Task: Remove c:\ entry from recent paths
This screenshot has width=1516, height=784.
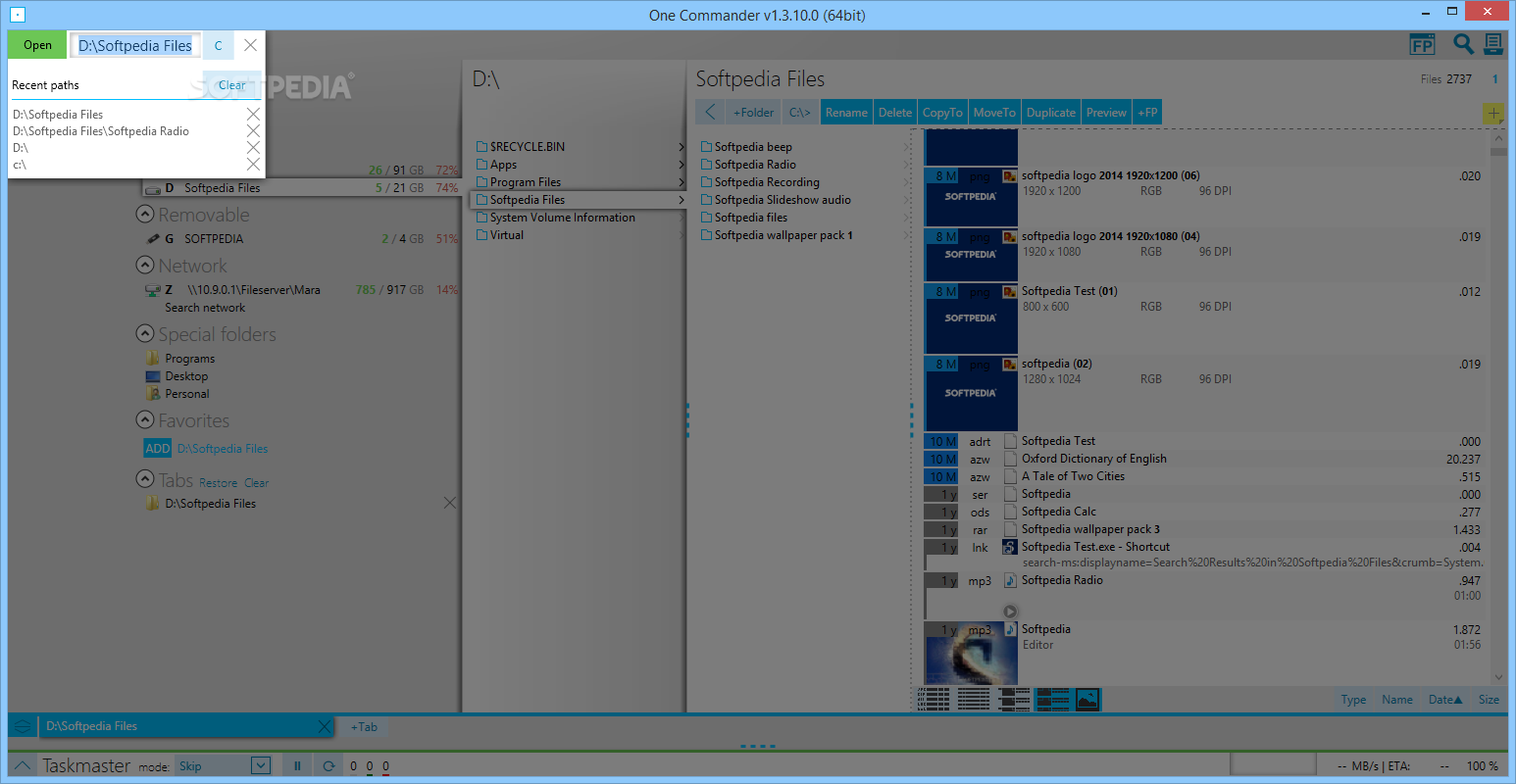Action: [x=253, y=165]
